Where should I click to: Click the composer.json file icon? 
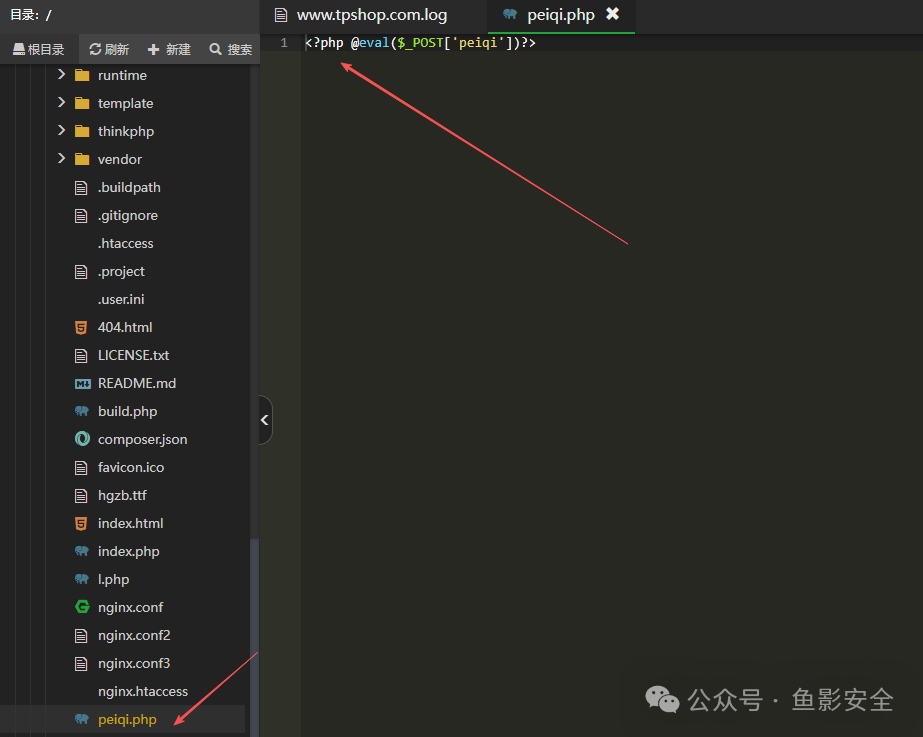pos(82,439)
